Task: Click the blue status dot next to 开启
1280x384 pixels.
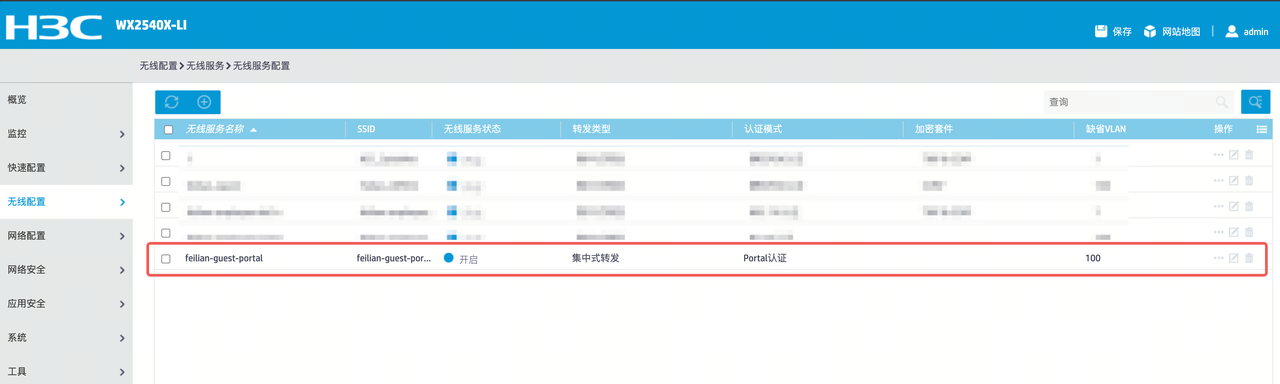Action: (449, 258)
